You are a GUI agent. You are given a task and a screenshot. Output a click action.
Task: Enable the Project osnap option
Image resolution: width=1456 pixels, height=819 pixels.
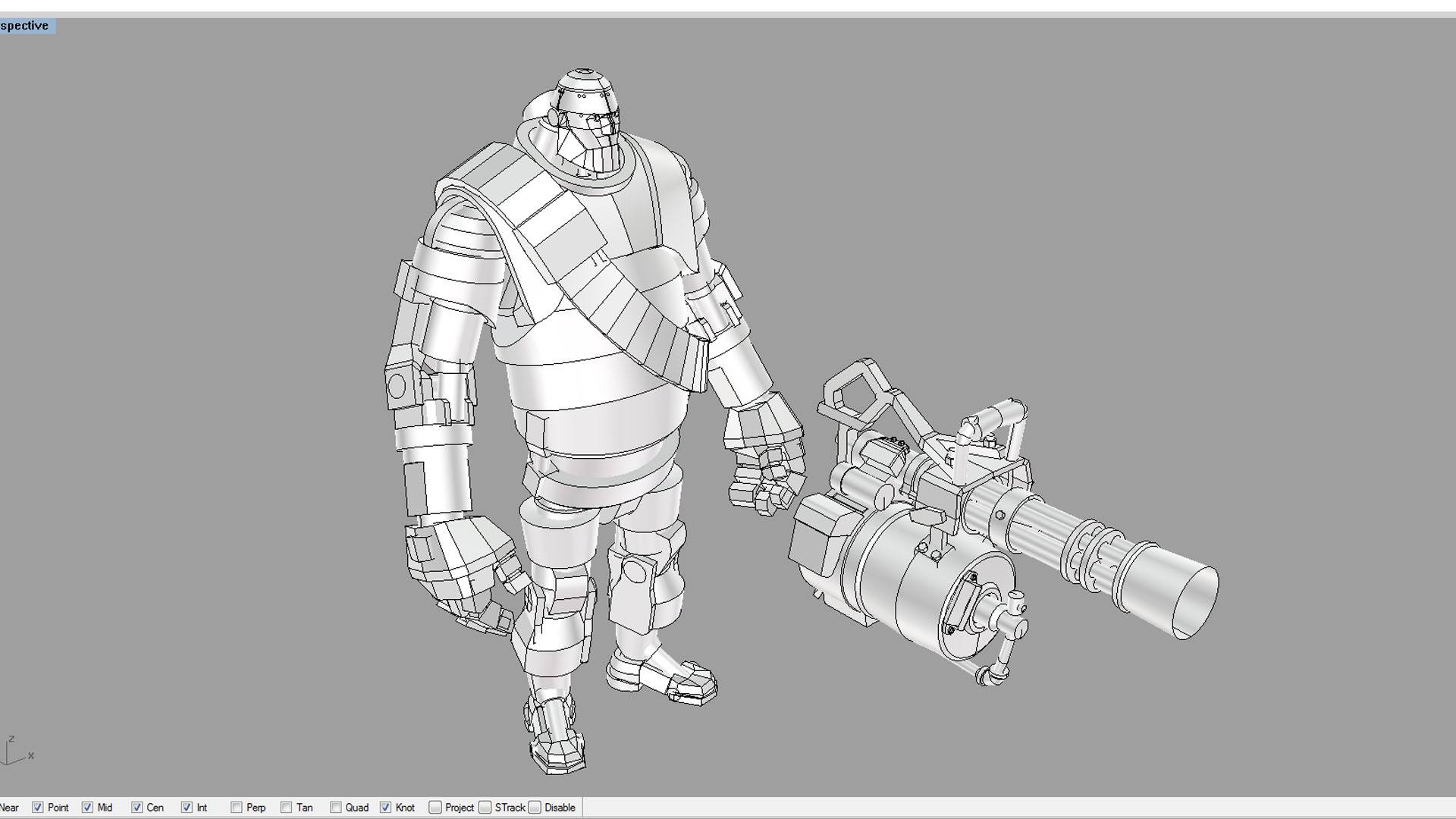(x=435, y=808)
